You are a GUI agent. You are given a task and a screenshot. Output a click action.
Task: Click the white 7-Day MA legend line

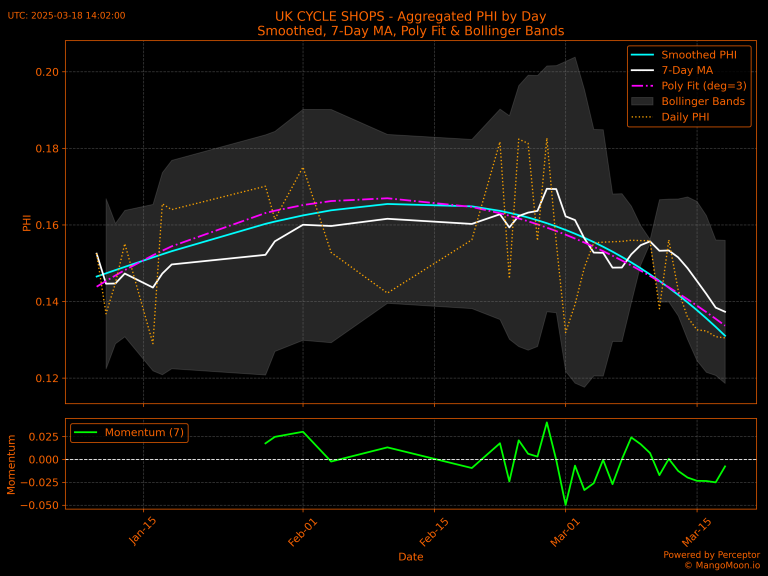(643, 70)
